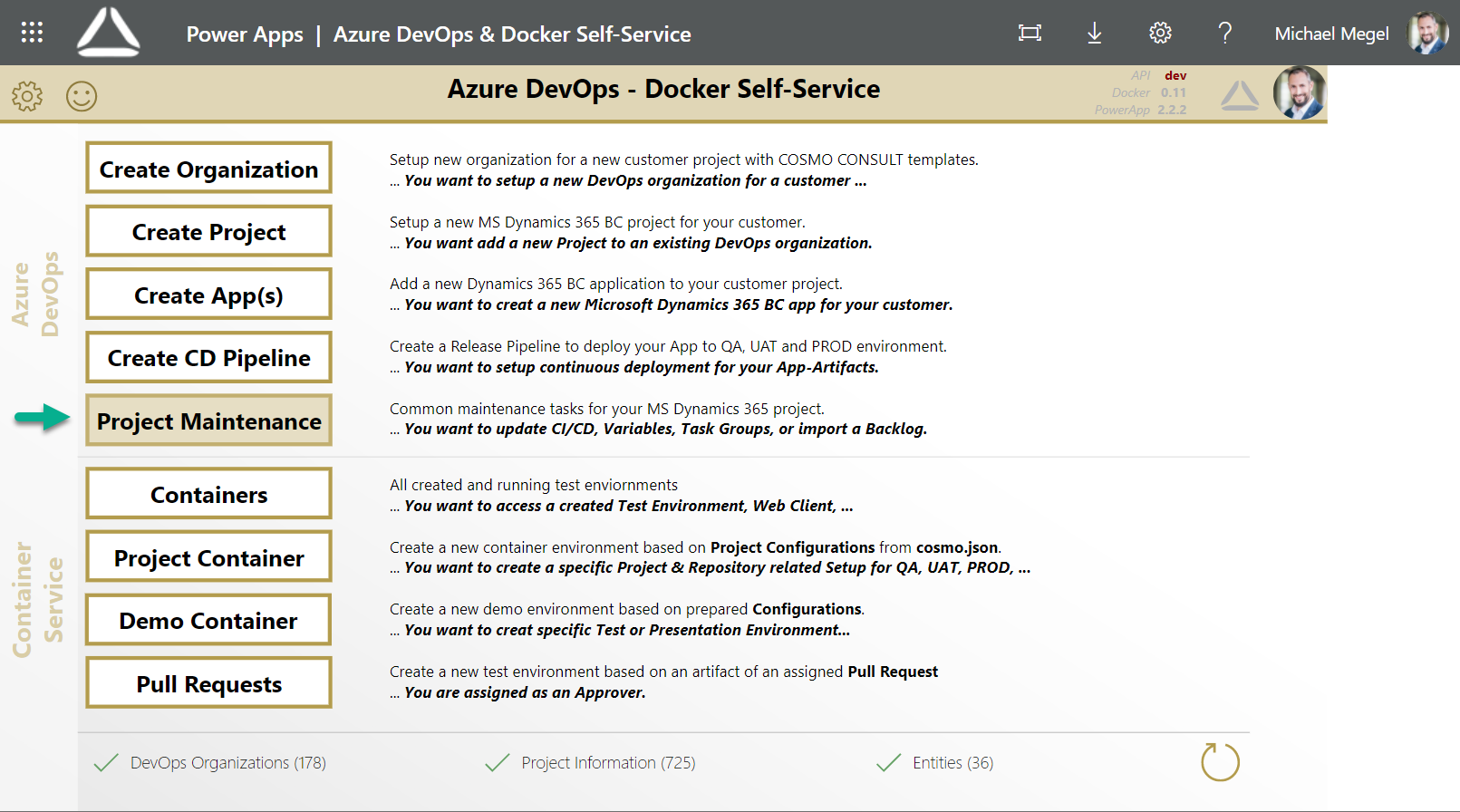The width and height of the screenshot is (1460, 812).
Task: Click the Power Apps triangle logo
Action: (109, 33)
